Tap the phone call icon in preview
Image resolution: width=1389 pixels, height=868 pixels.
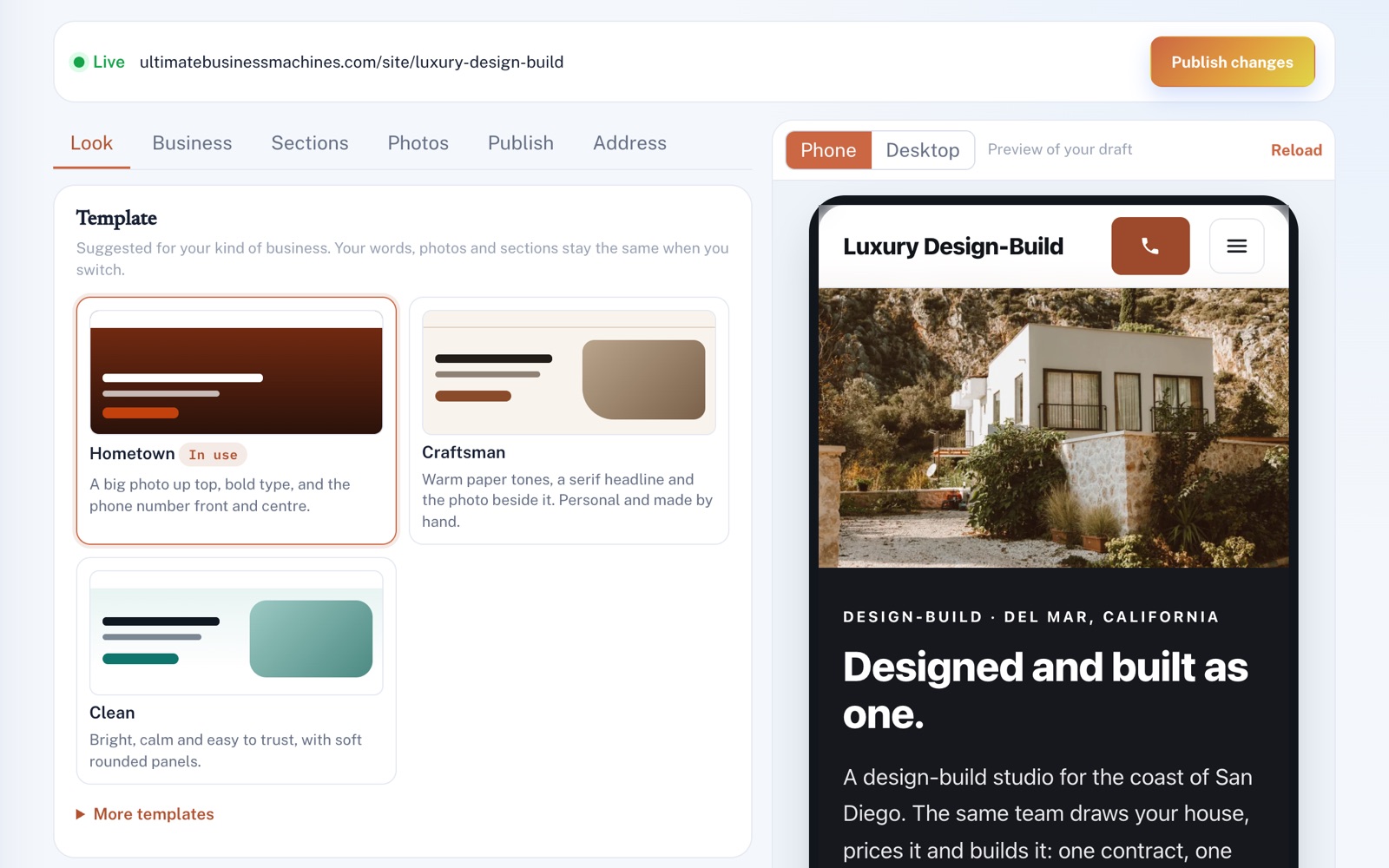click(x=1150, y=246)
